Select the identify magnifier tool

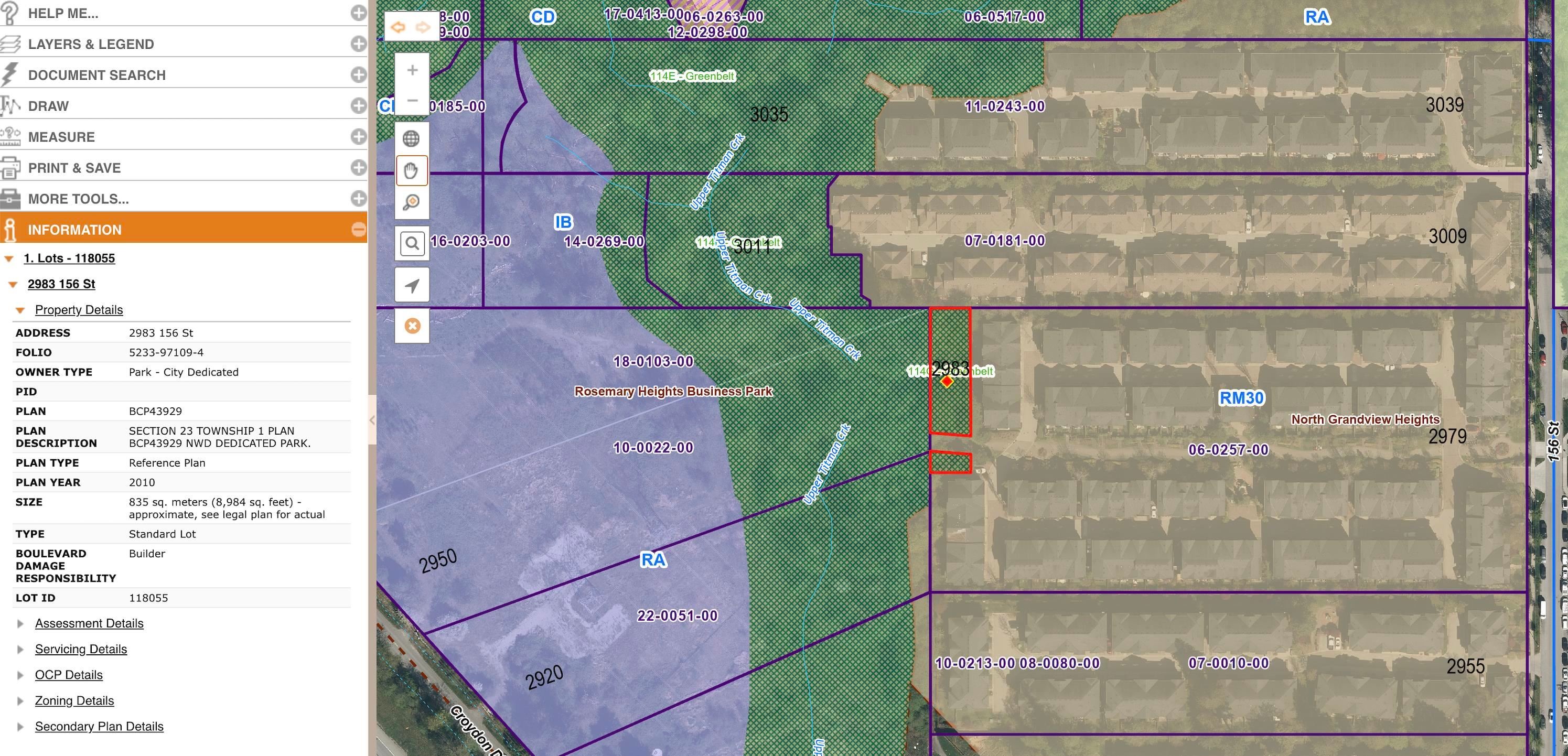412,202
